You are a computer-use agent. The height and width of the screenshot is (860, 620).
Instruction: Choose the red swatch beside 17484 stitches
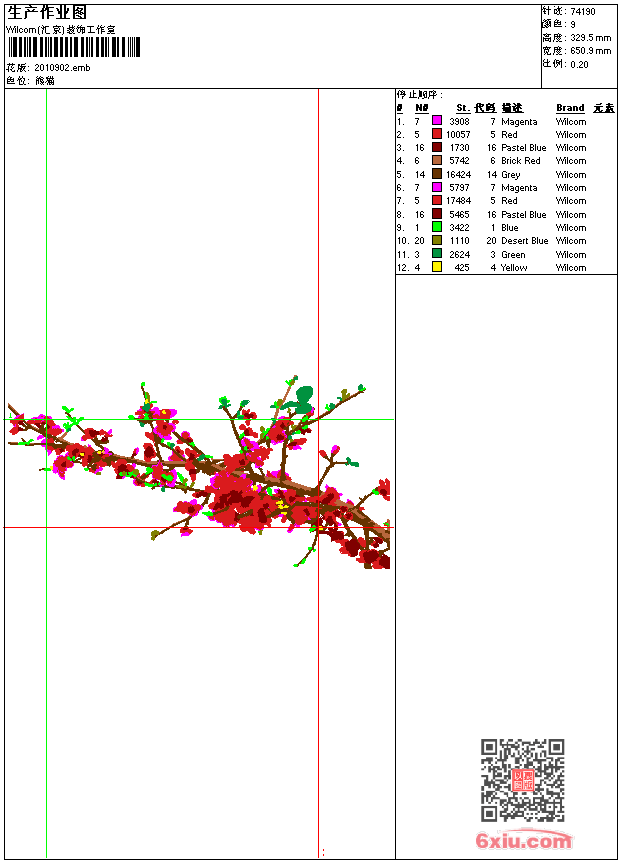pyautogui.click(x=437, y=200)
